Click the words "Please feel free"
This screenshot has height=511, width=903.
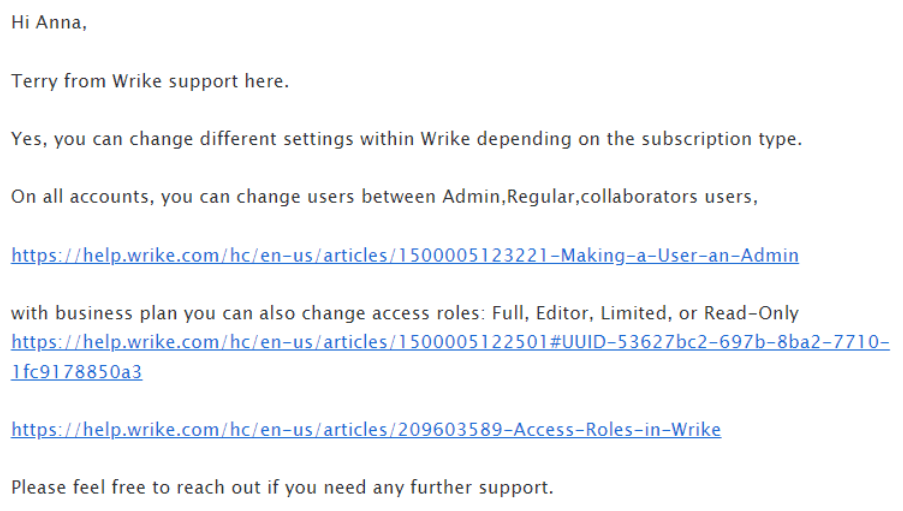tap(78, 487)
